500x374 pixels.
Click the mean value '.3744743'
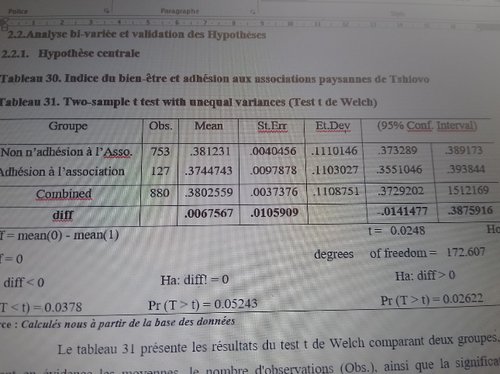[x=209, y=171]
